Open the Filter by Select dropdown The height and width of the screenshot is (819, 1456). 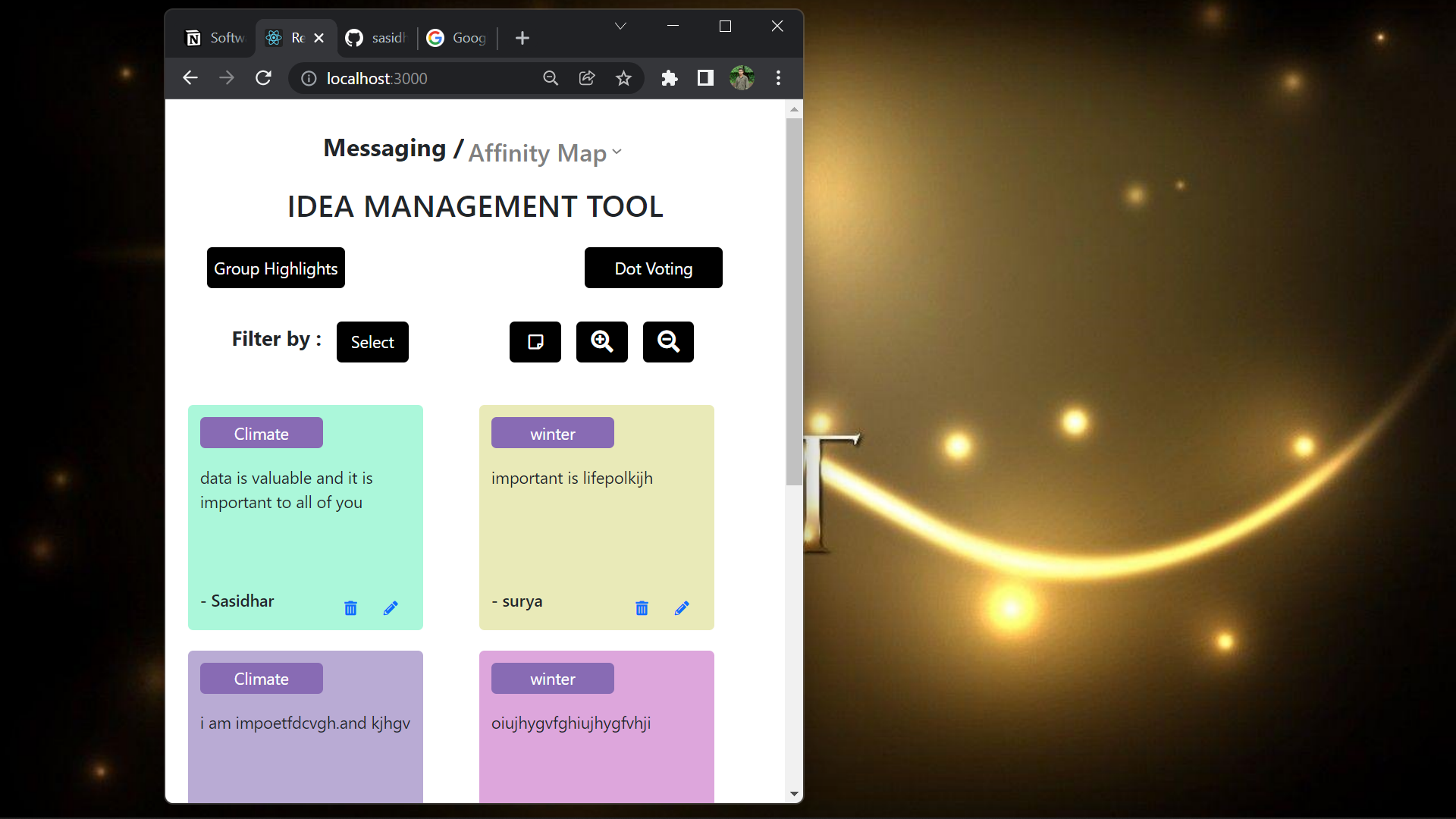pos(372,342)
